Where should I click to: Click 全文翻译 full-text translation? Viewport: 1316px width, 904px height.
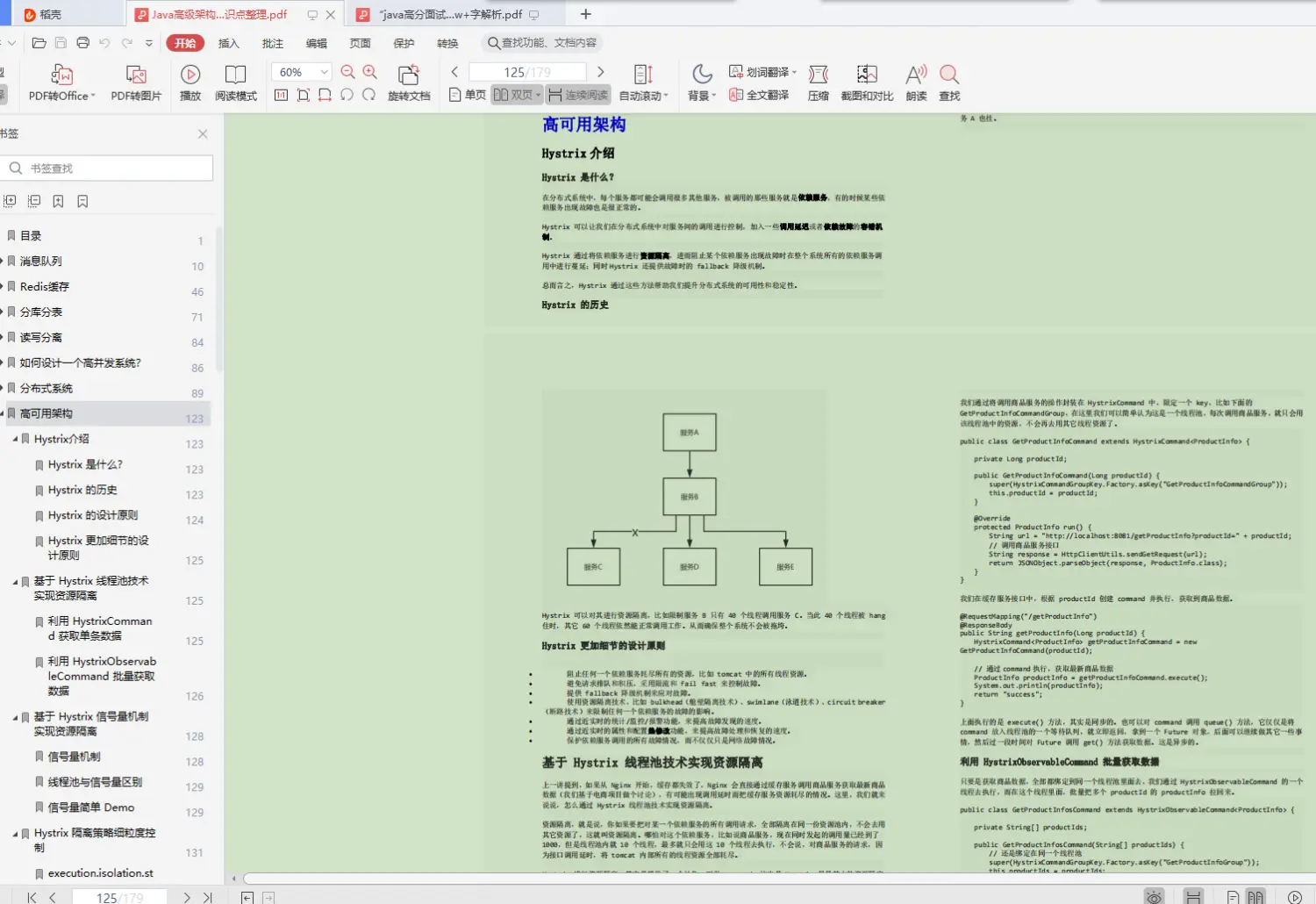click(759, 95)
